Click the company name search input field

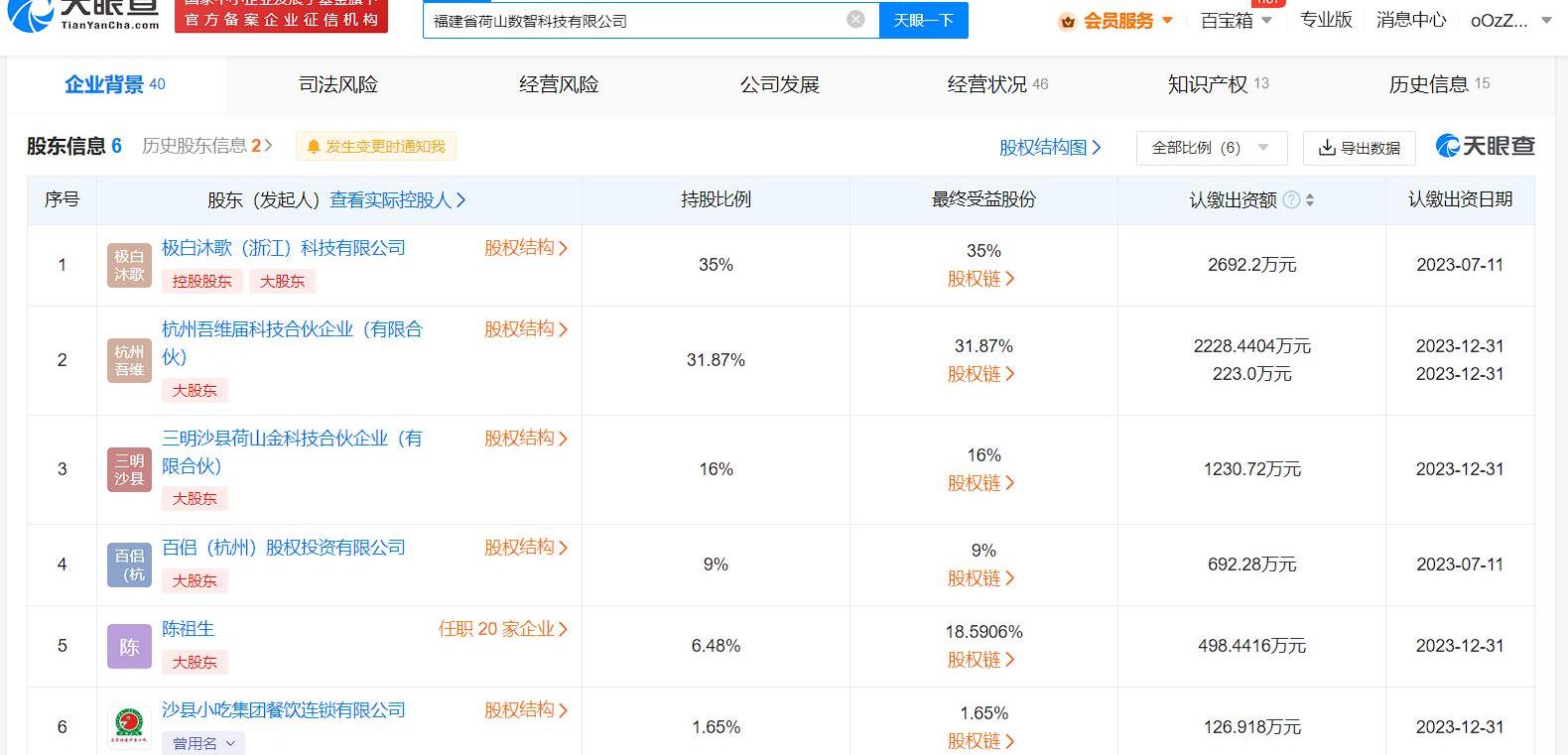tap(635, 21)
